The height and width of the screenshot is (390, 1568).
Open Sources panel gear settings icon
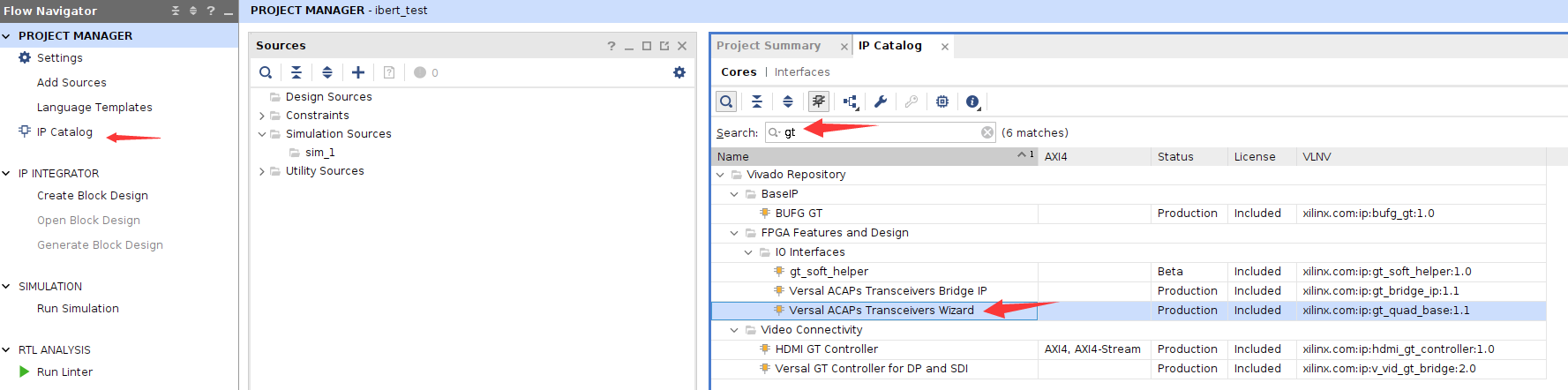tap(679, 72)
